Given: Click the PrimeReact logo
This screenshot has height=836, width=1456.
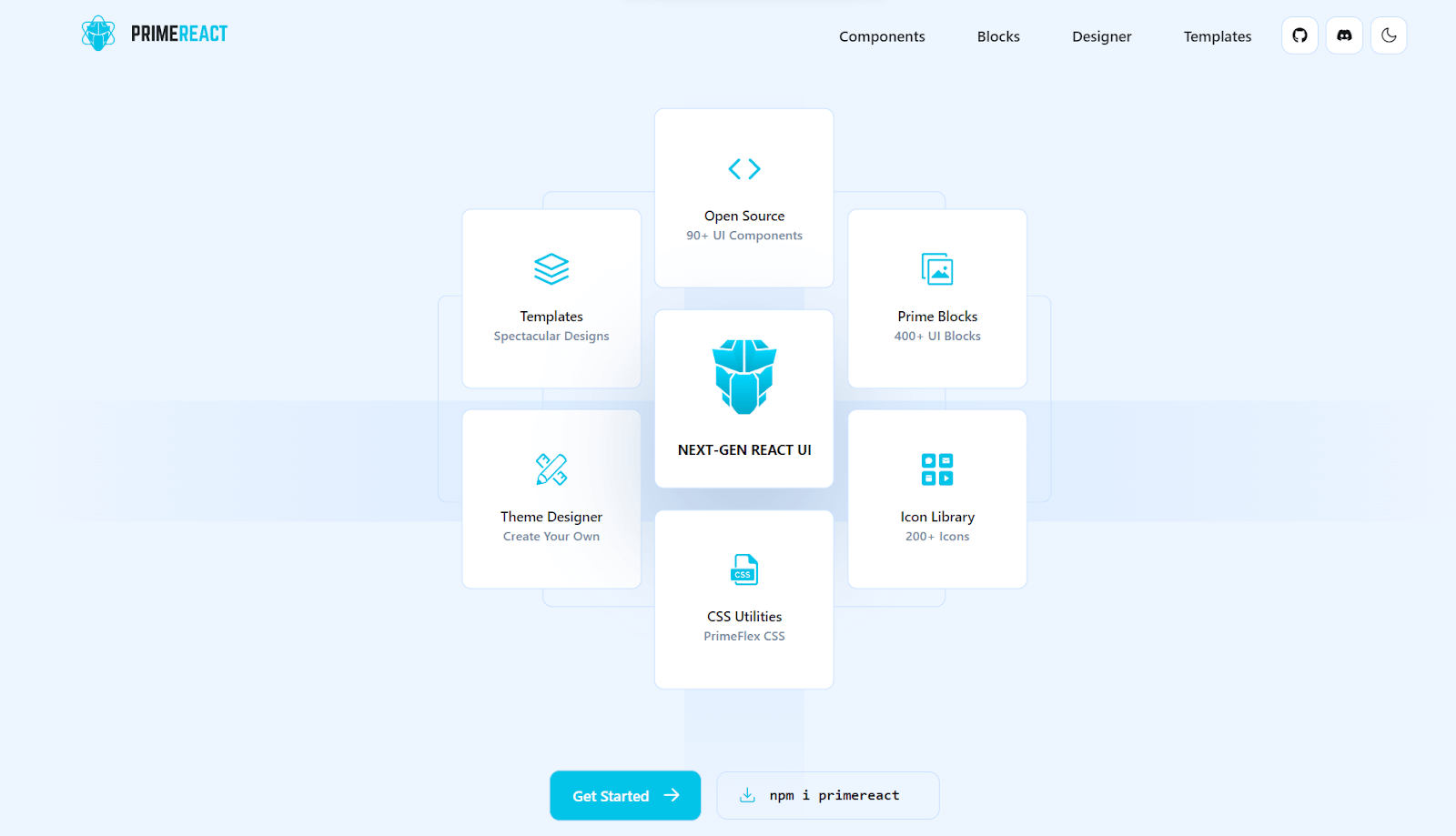Looking at the screenshot, I should pyautogui.click(x=153, y=33).
